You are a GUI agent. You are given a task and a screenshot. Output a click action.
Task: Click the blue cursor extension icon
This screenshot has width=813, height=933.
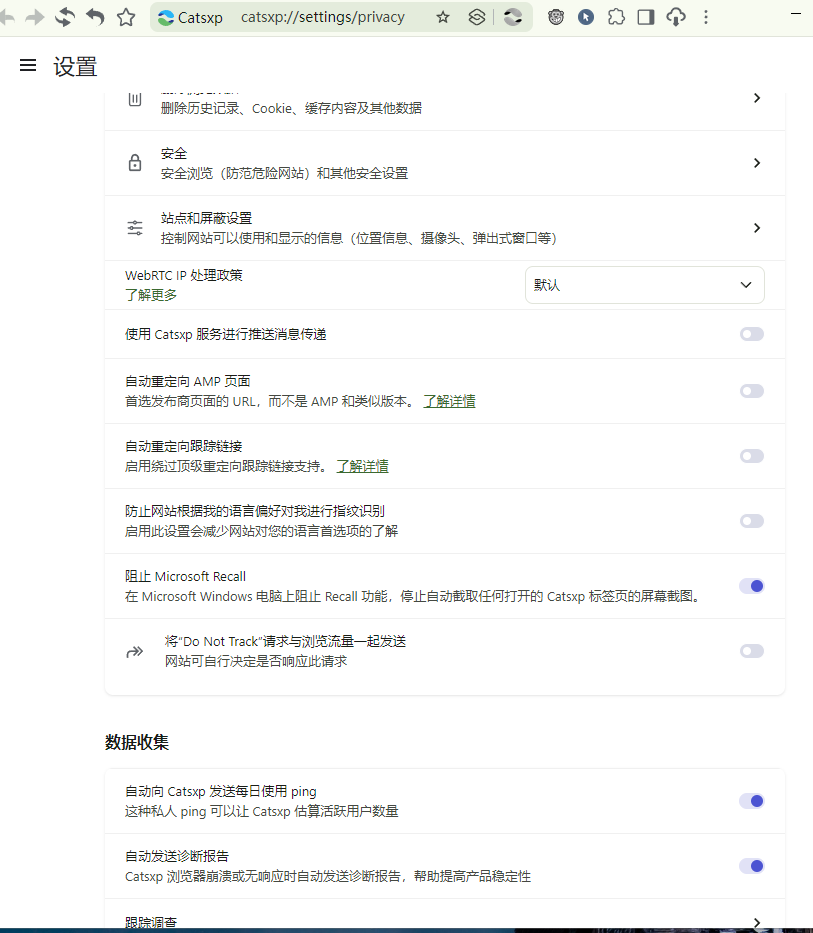tap(586, 17)
